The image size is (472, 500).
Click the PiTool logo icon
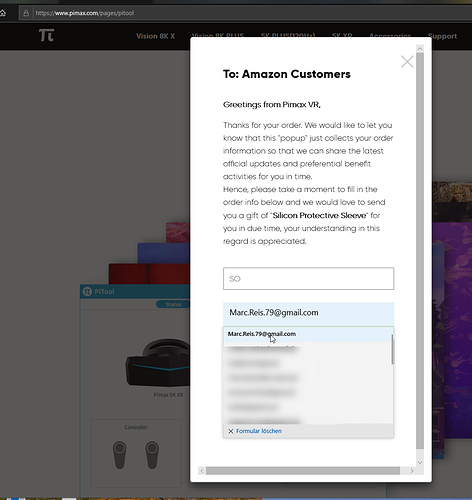pos(87,292)
